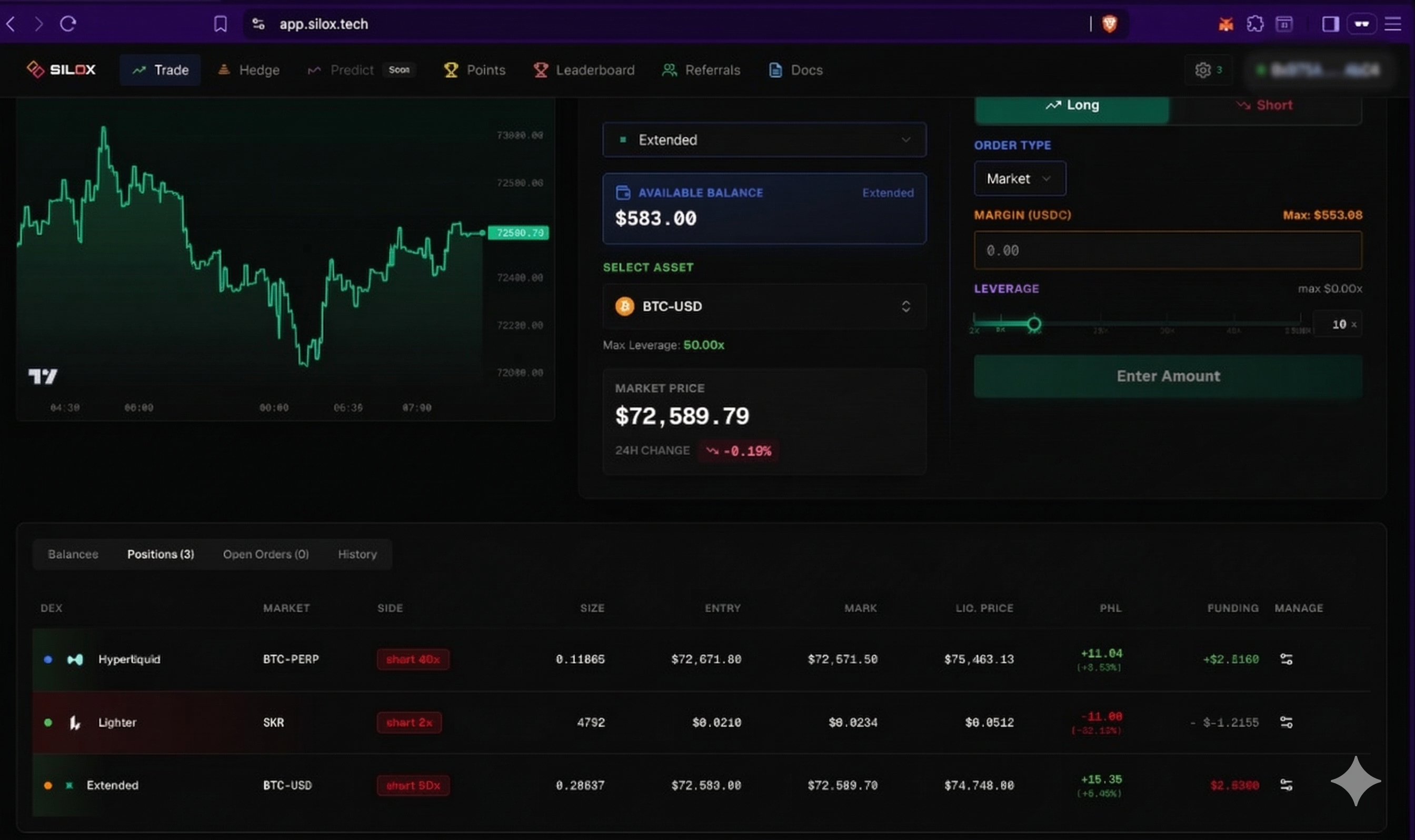Switch order side to Short
This screenshot has height=840, width=1415.
(x=1265, y=106)
